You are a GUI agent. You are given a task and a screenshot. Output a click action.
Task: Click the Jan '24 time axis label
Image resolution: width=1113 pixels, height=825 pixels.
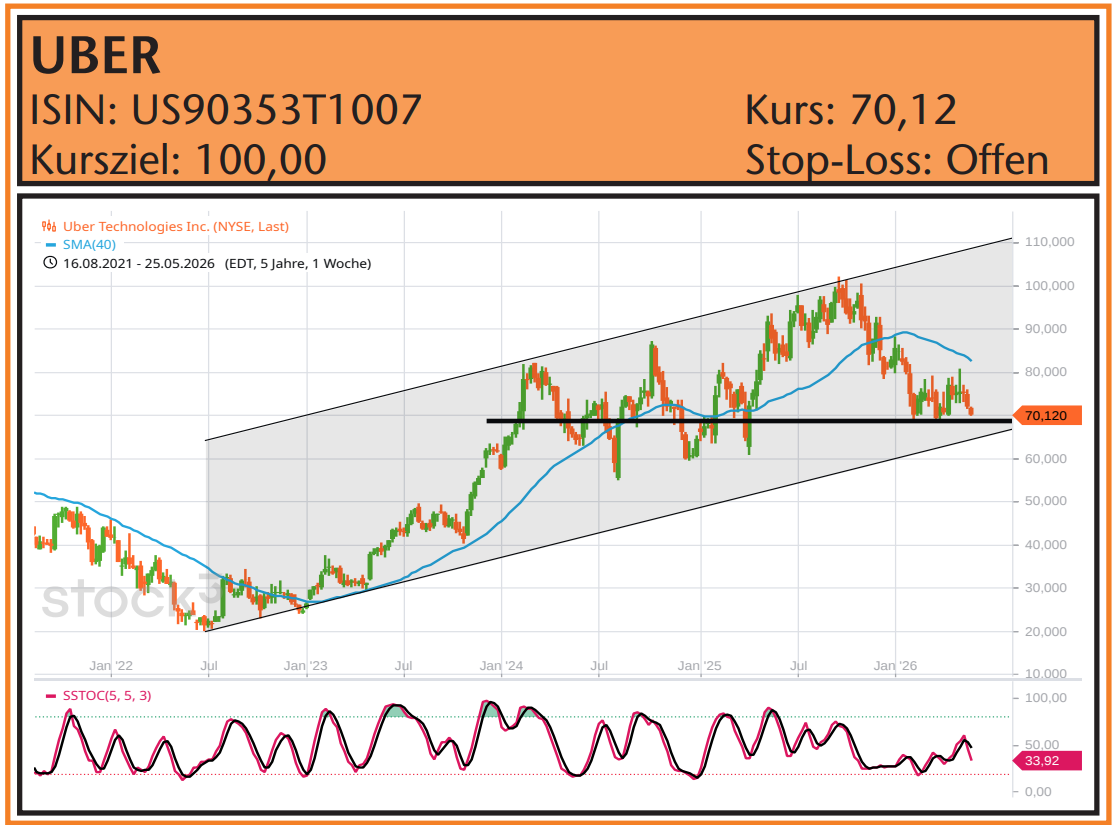tap(501, 665)
